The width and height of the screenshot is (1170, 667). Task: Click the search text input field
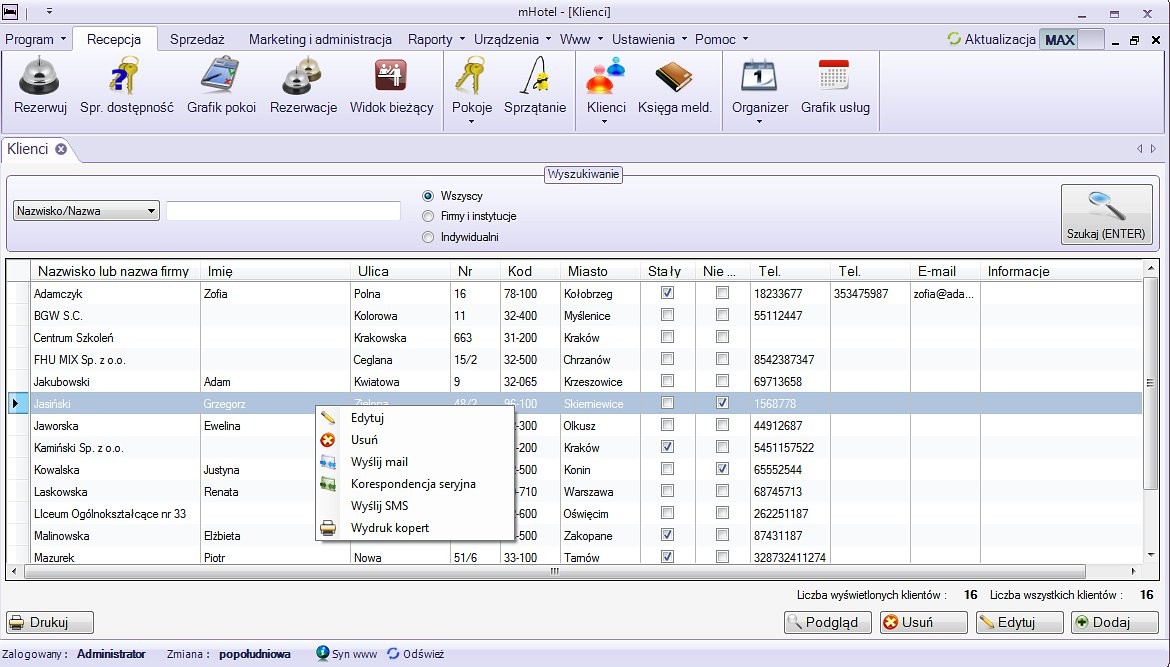284,211
